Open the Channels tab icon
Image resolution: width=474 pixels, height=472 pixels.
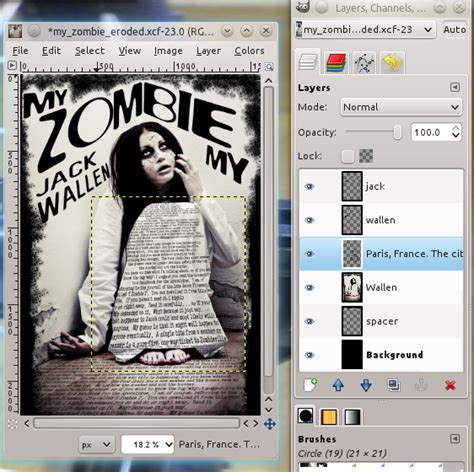[336, 63]
